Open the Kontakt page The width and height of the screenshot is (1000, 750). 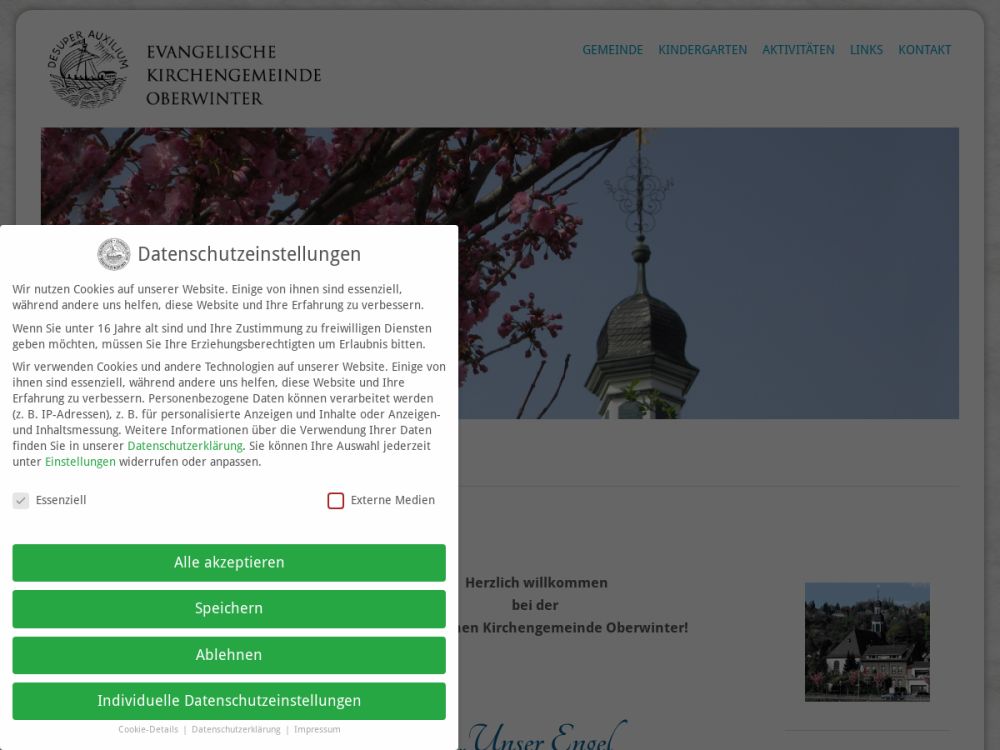924,50
